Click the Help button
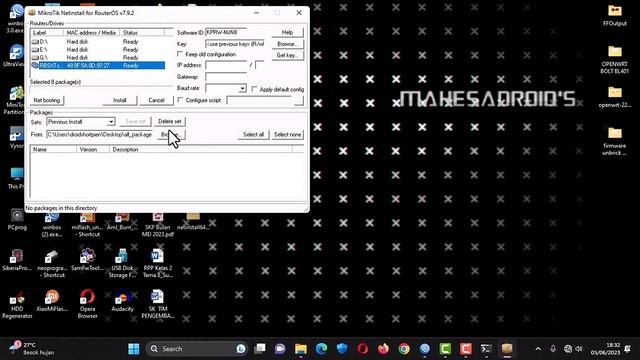 (287, 32)
